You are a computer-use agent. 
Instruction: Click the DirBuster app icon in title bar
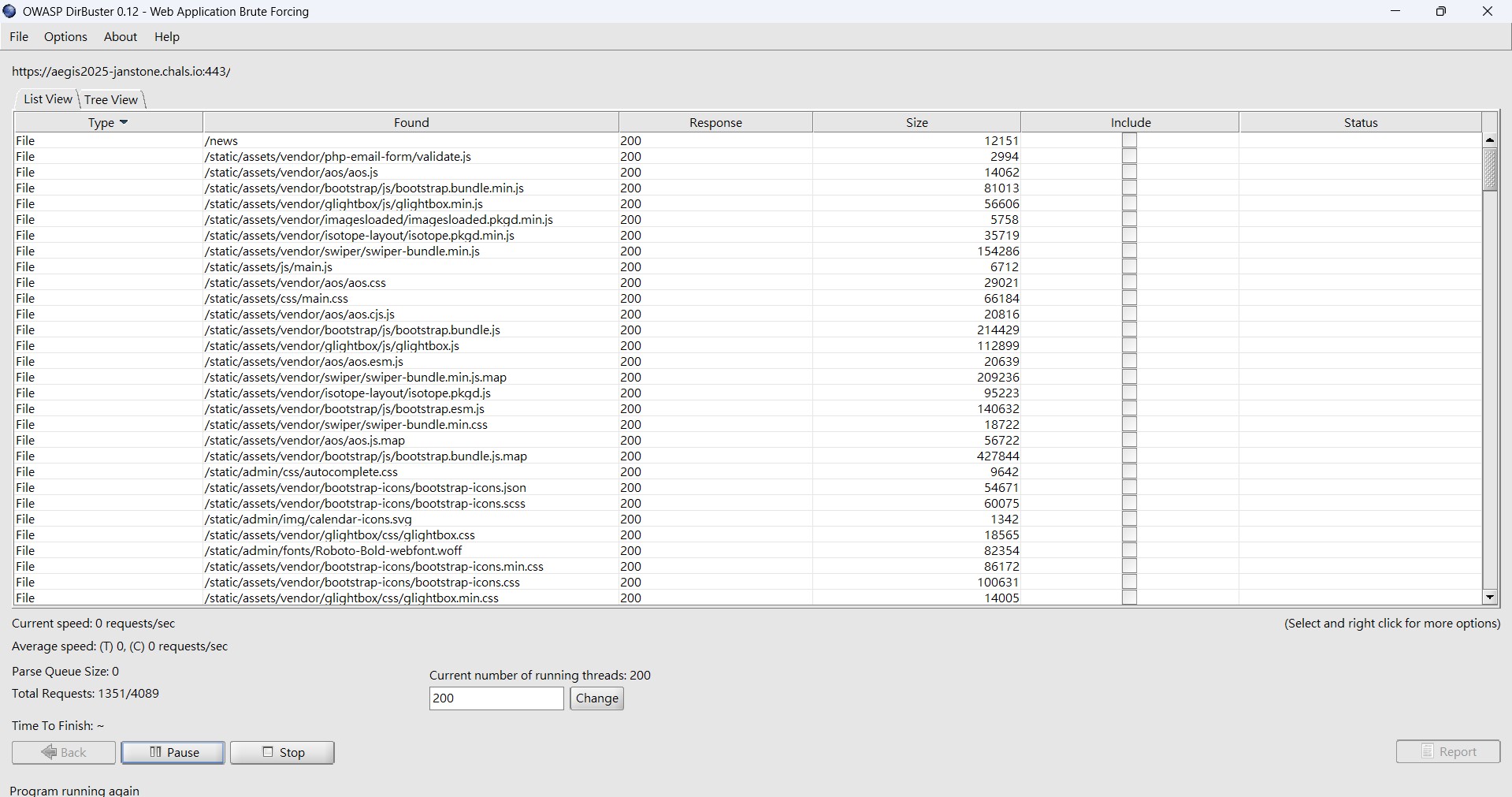(9, 11)
